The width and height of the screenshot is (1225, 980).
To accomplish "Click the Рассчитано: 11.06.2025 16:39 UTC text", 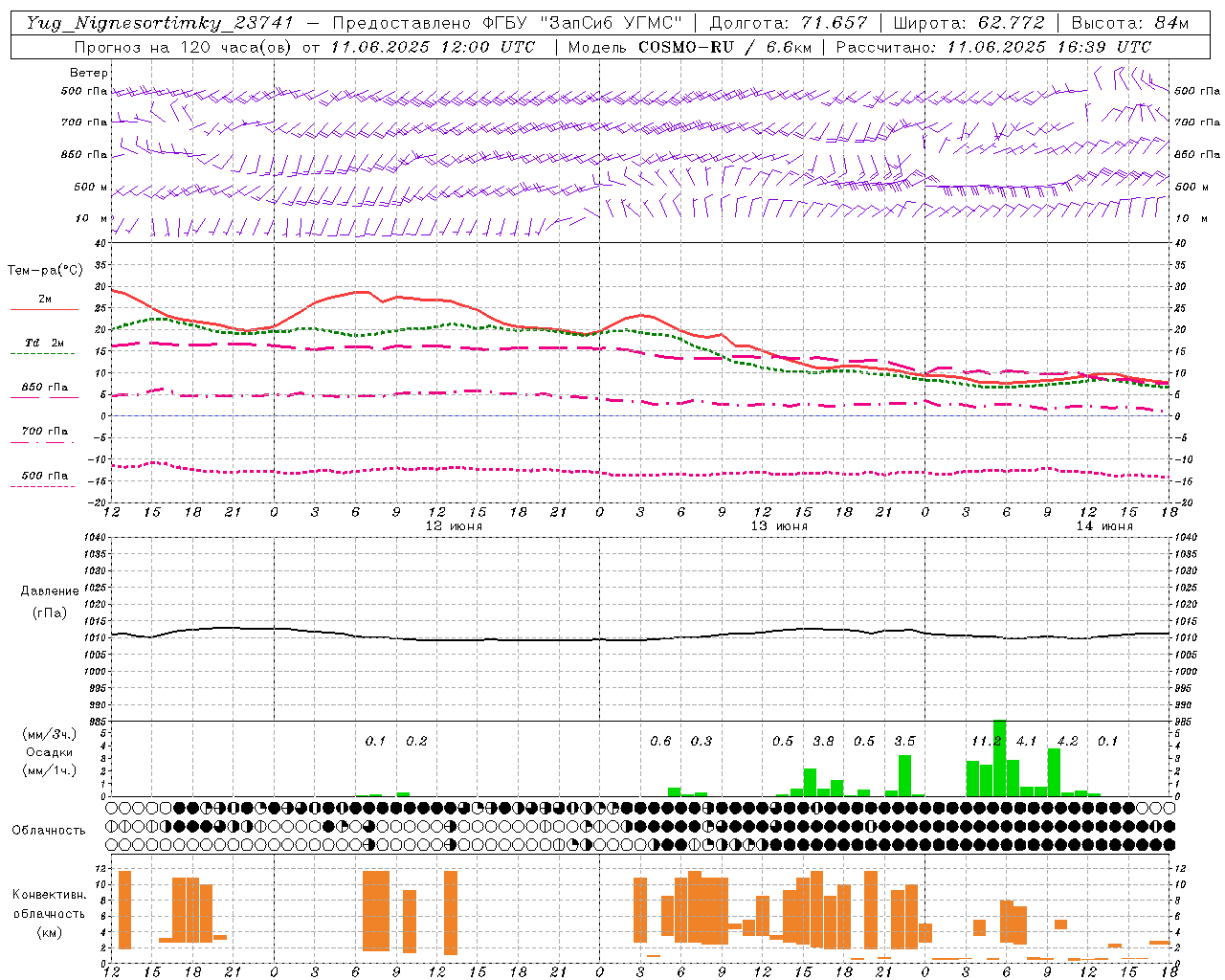I will click(993, 47).
